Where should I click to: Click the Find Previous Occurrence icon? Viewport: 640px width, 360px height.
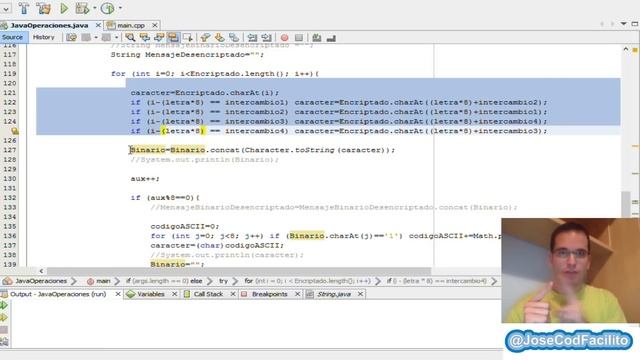144,38
